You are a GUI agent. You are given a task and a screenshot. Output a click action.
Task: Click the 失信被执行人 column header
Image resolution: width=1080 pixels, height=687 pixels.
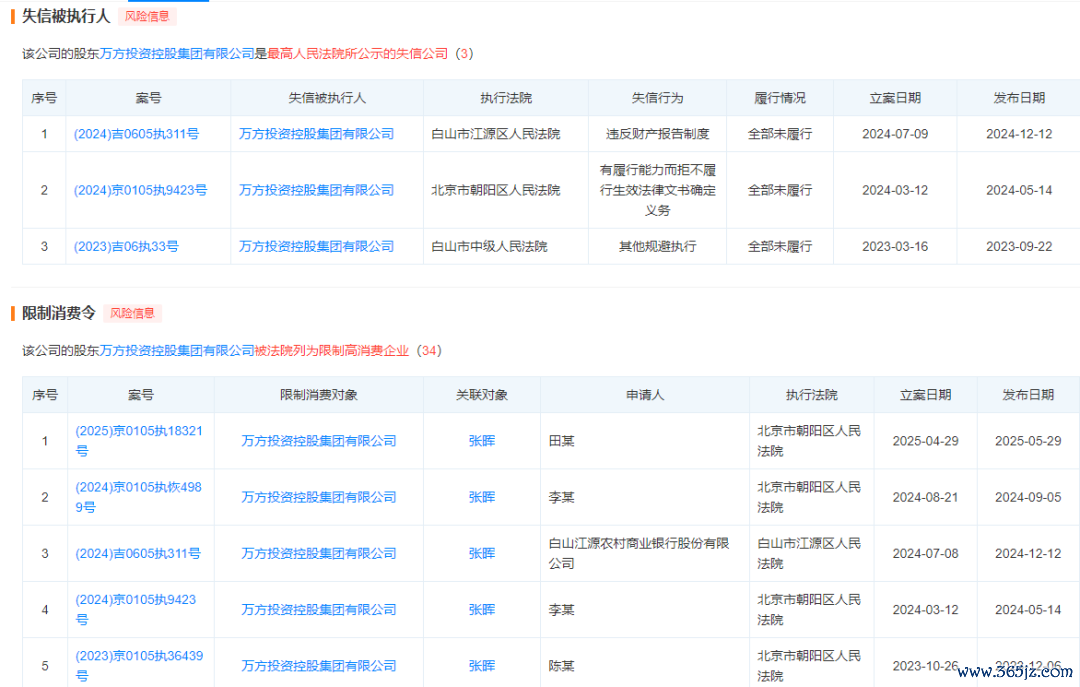click(x=326, y=98)
